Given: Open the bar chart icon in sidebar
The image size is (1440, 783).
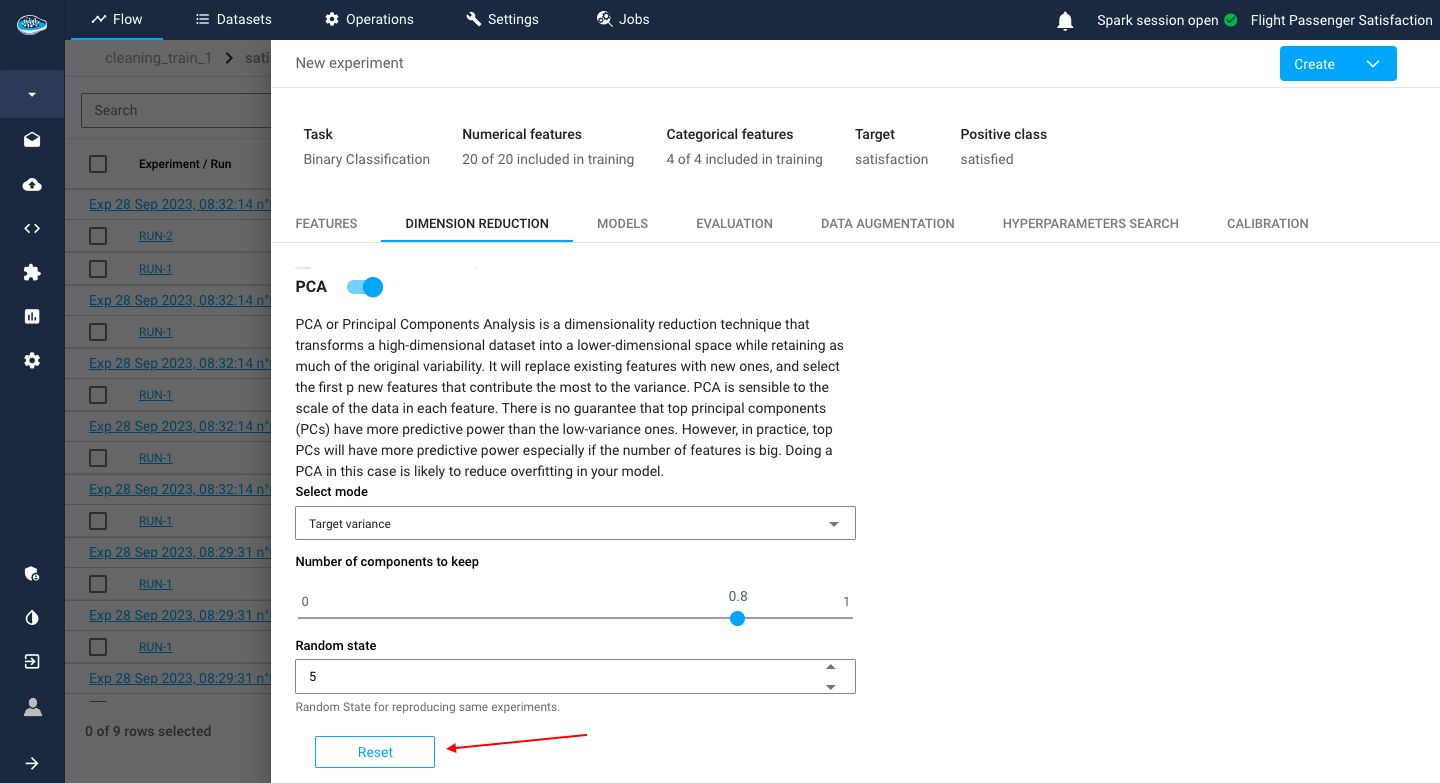Looking at the screenshot, I should (x=32, y=316).
